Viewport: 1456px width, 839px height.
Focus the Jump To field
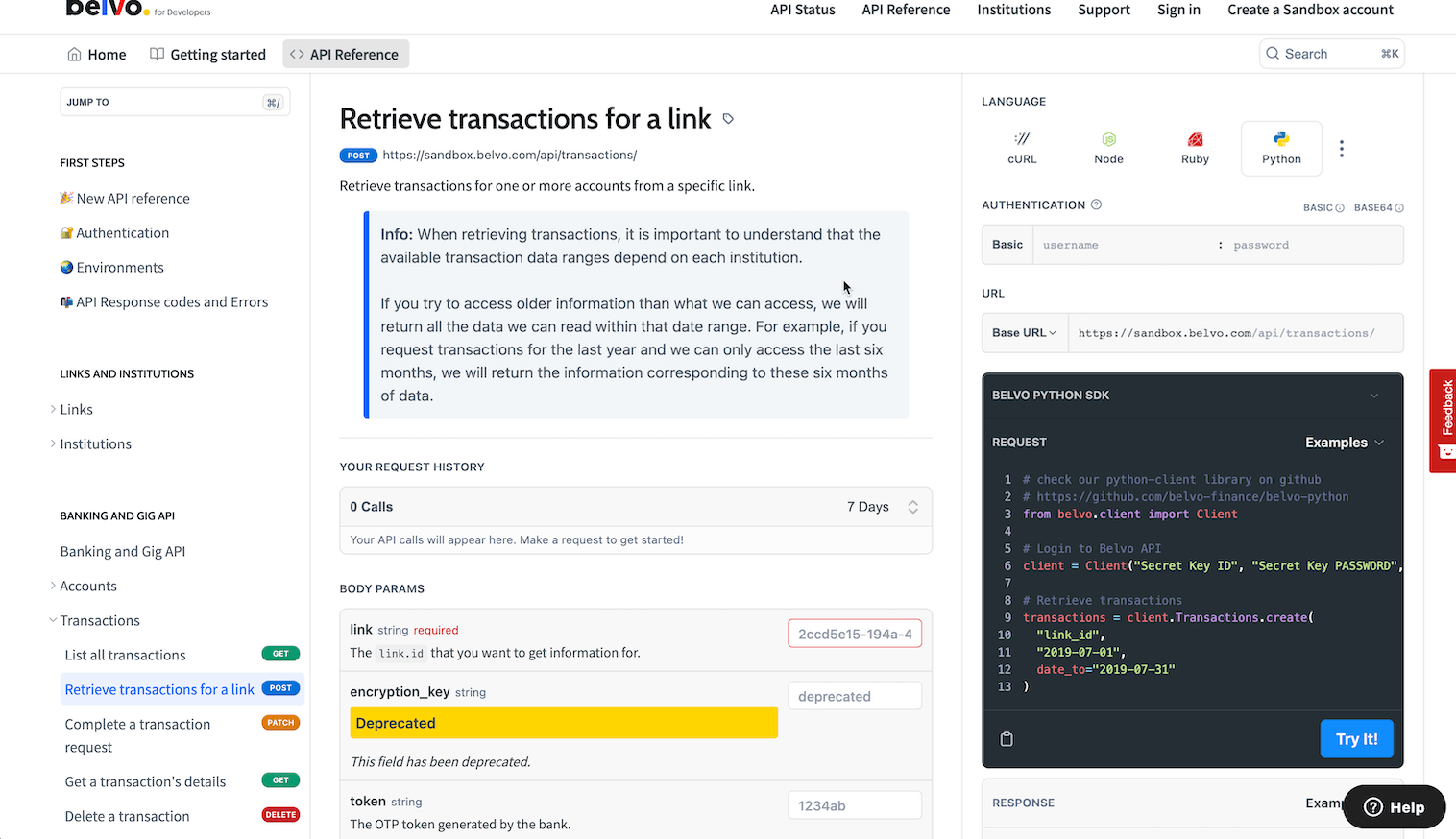coord(175,102)
